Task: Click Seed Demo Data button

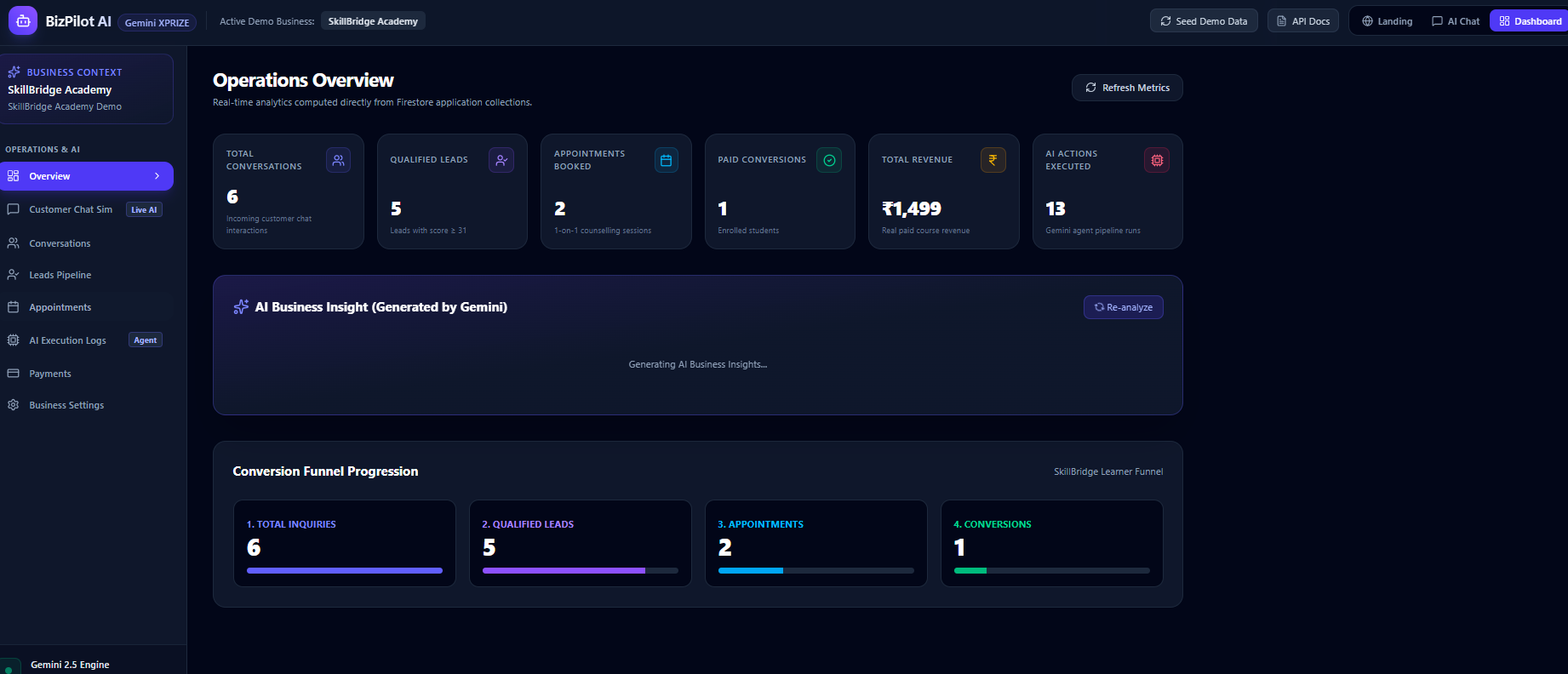Action: (1204, 21)
